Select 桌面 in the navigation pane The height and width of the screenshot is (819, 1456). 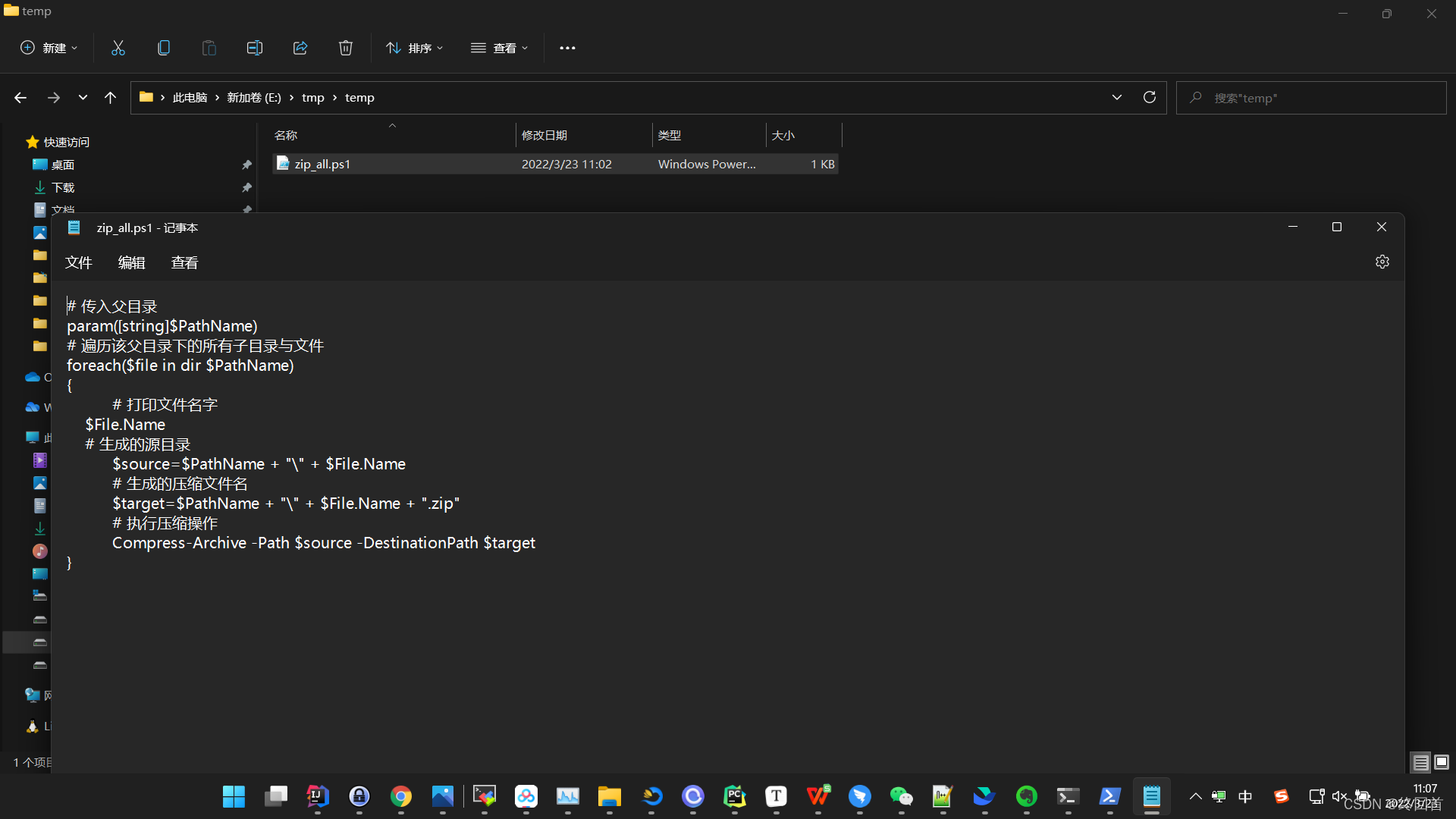coord(63,165)
